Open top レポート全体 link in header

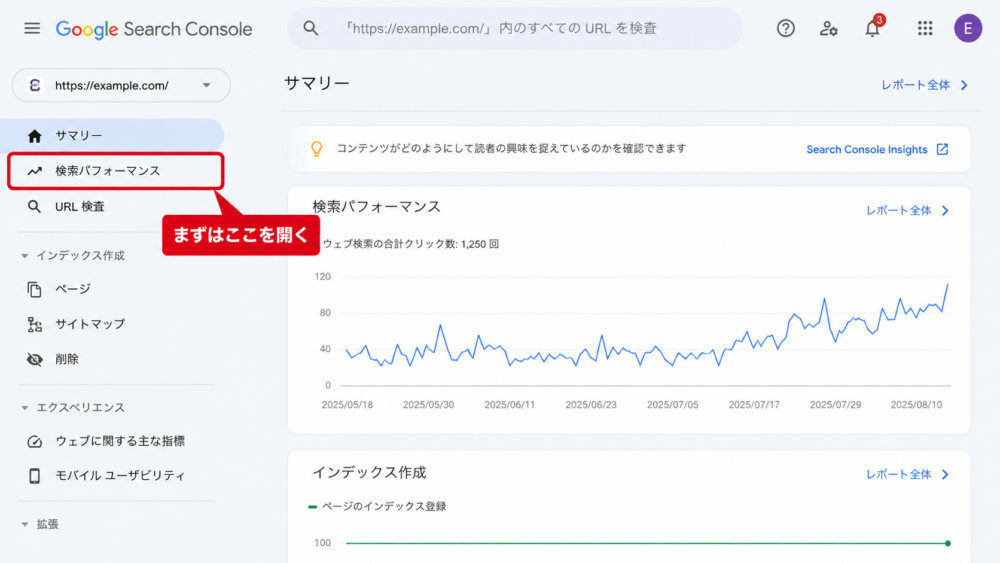click(916, 85)
